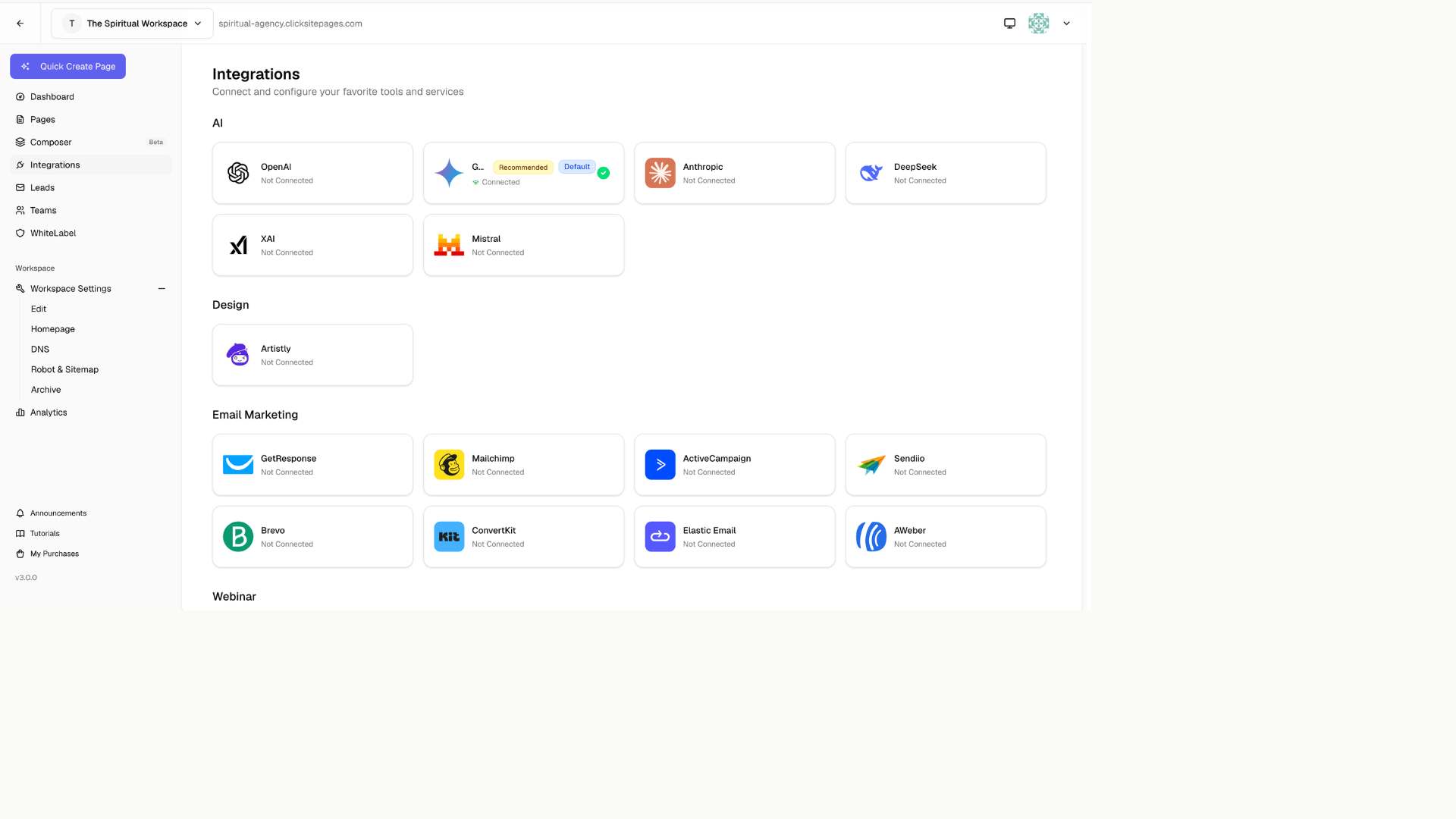Open the Homepage sub-item
This screenshot has height=819, width=1456.
click(x=53, y=329)
